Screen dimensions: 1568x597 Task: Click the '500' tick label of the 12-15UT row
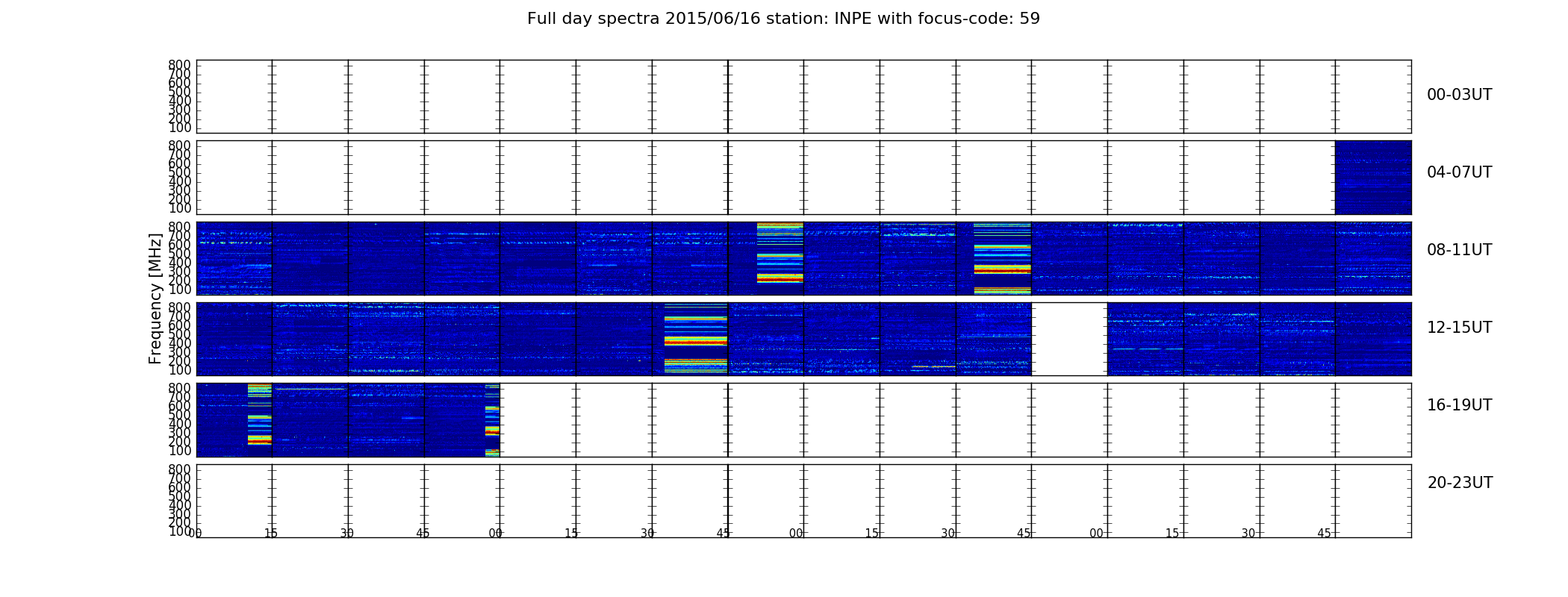[x=179, y=334]
